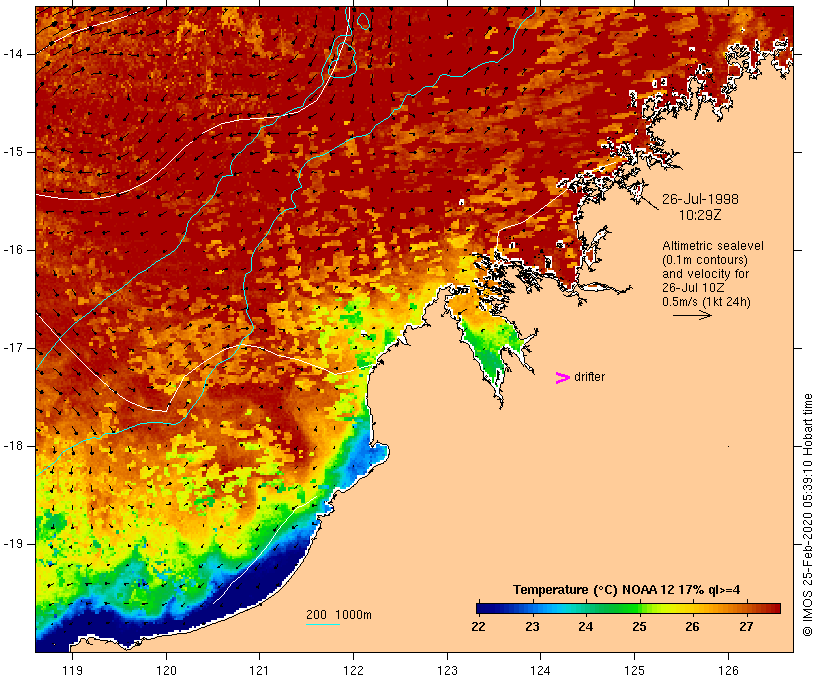Click the longitude axis label 121
The width and height of the screenshot is (820, 680).
(x=259, y=670)
